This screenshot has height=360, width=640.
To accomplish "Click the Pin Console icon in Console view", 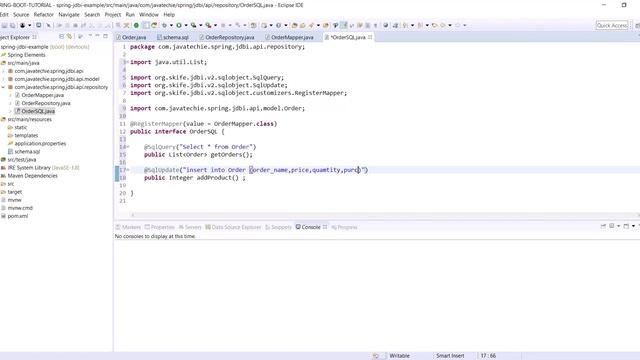I will [603, 226].
